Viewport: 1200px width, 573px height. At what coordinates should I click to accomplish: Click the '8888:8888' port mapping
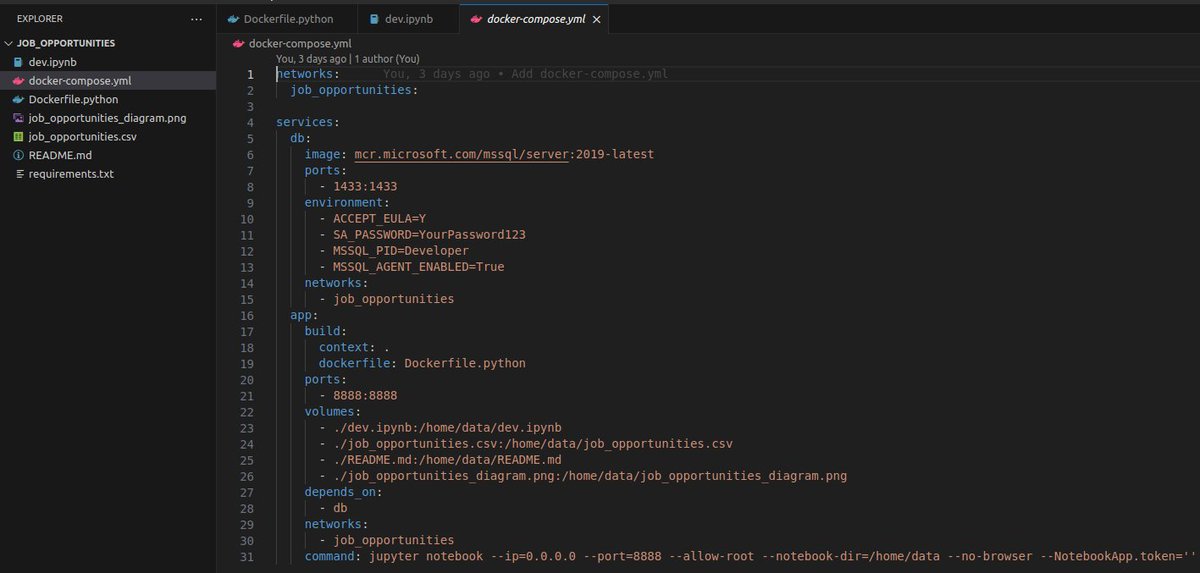(x=366, y=395)
